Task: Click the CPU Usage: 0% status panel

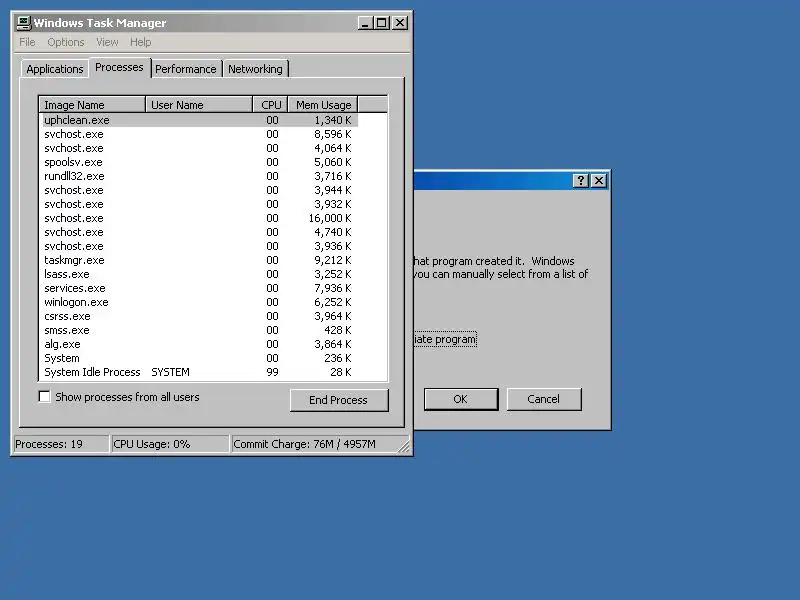Action: click(x=169, y=444)
